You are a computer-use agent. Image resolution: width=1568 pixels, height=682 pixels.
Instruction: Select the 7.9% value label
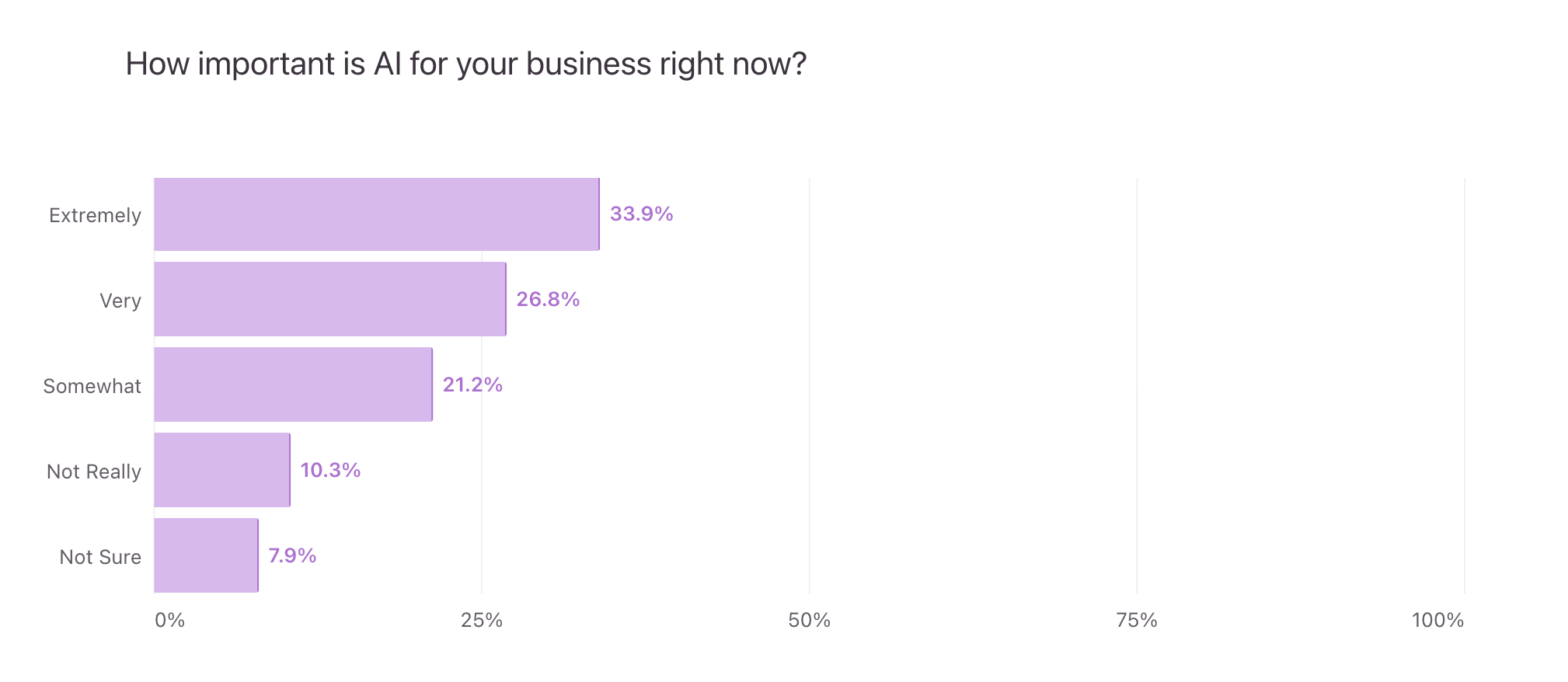[x=292, y=555]
